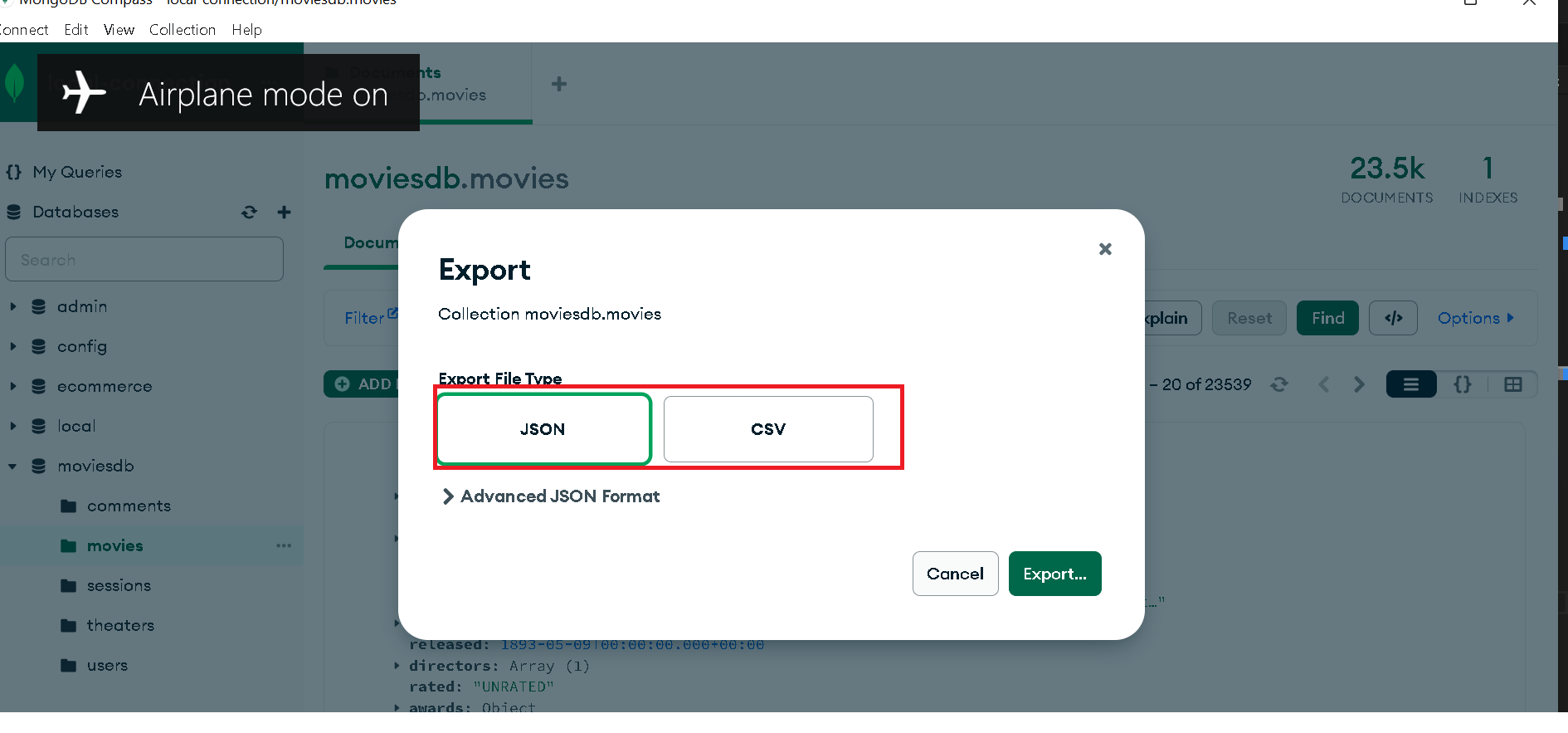Click the theaters folder icon

[69, 625]
